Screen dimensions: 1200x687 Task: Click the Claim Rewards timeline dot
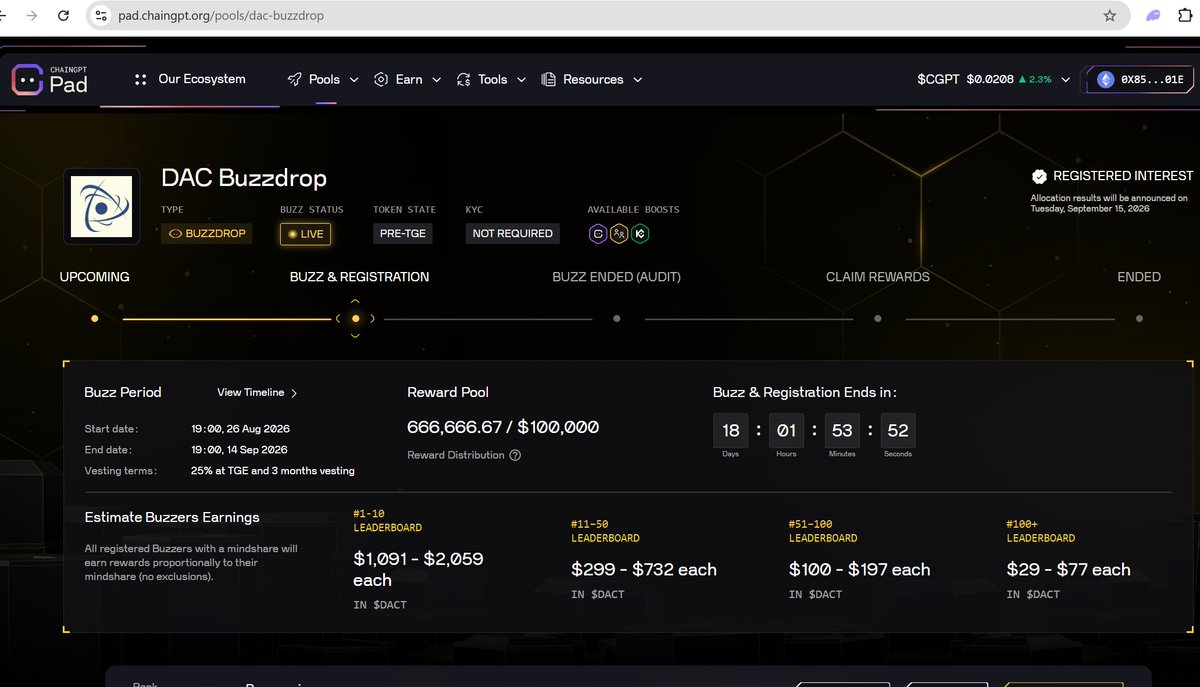(878, 319)
